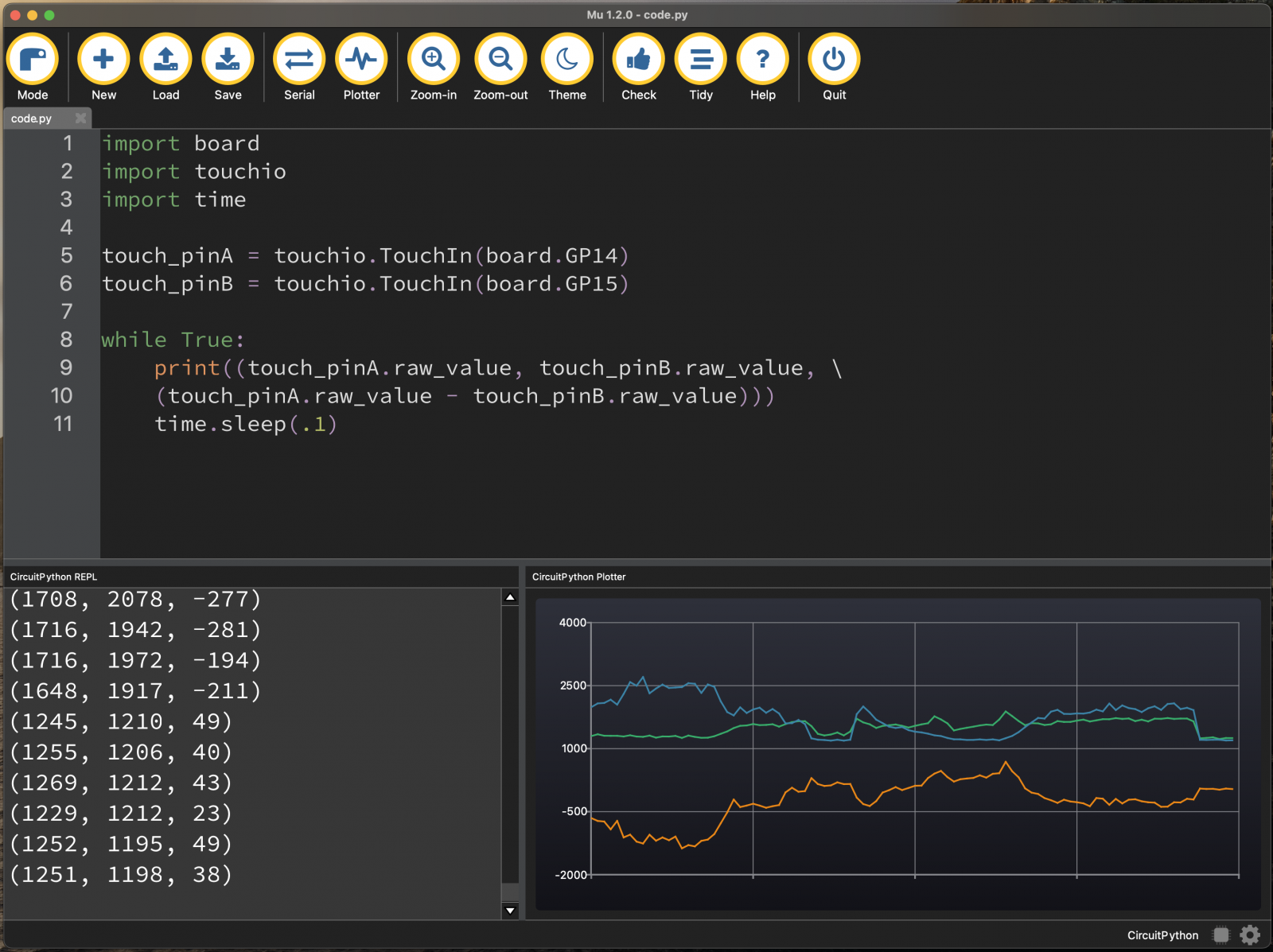Switch the Theme with moon icon
This screenshot has height=952, width=1273.
[x=567, y=60]
